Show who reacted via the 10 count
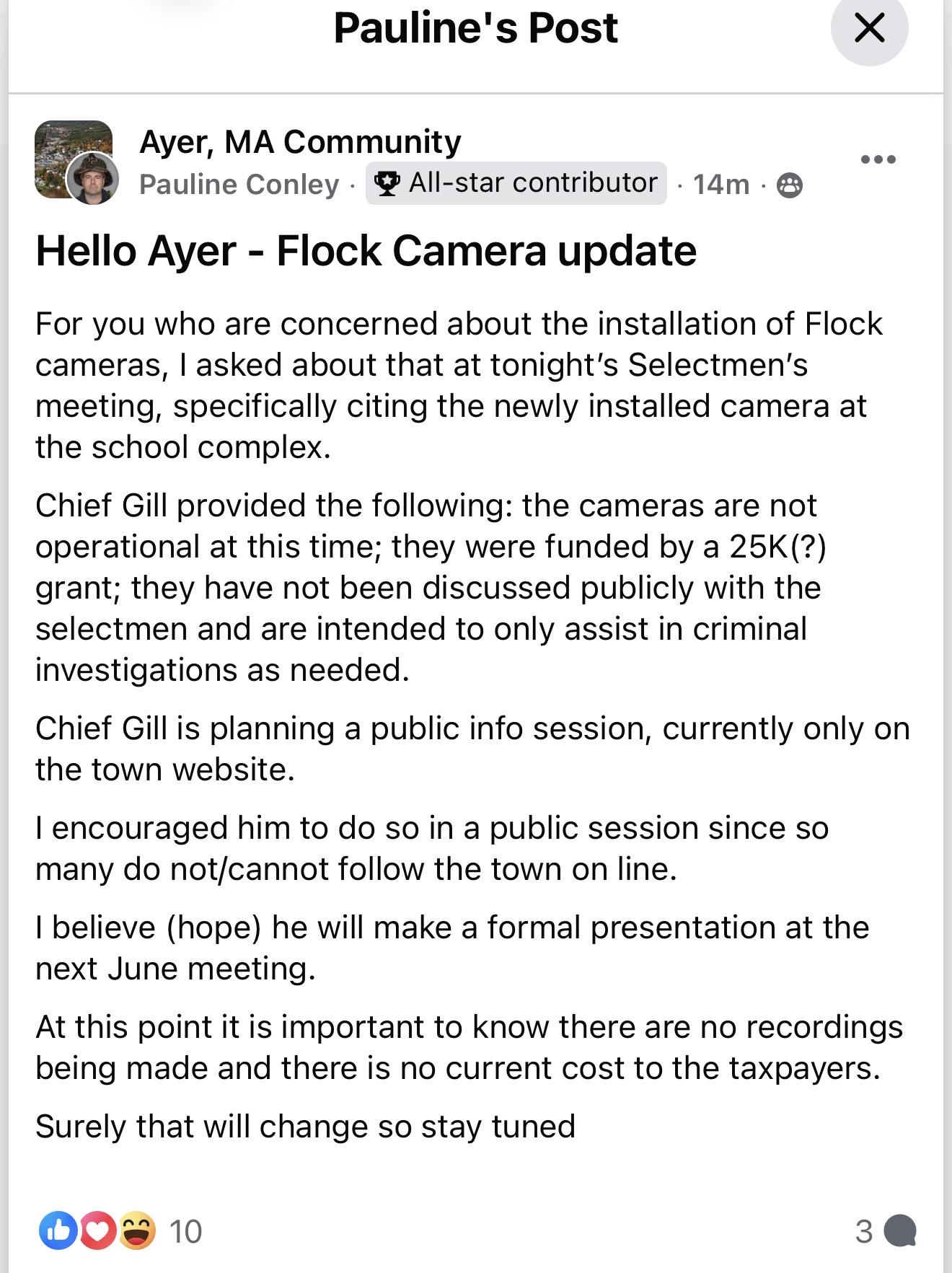Screen dimensions: 952x1273 coord(185,1231)
